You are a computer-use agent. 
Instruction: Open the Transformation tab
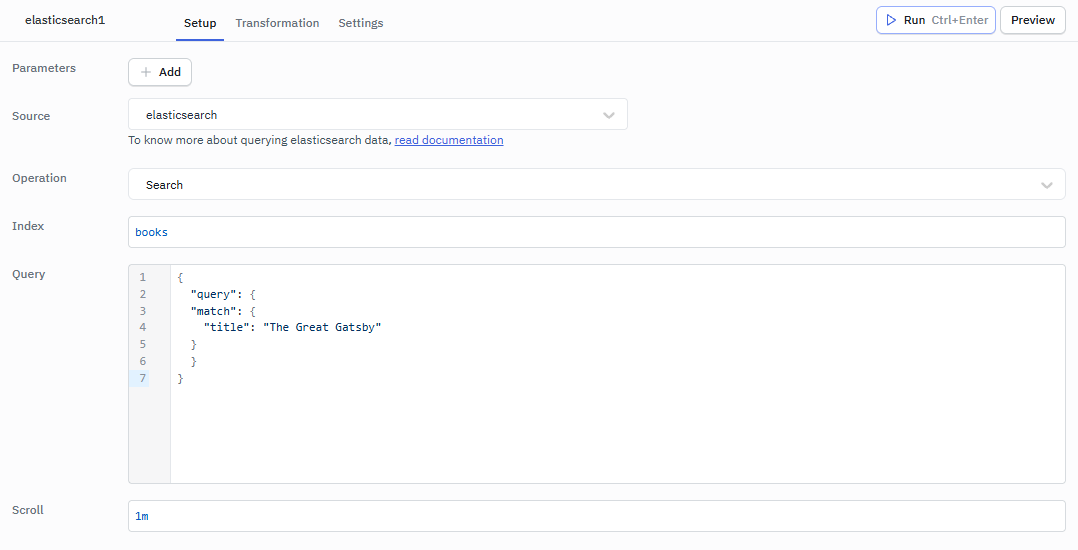point(277,23)
